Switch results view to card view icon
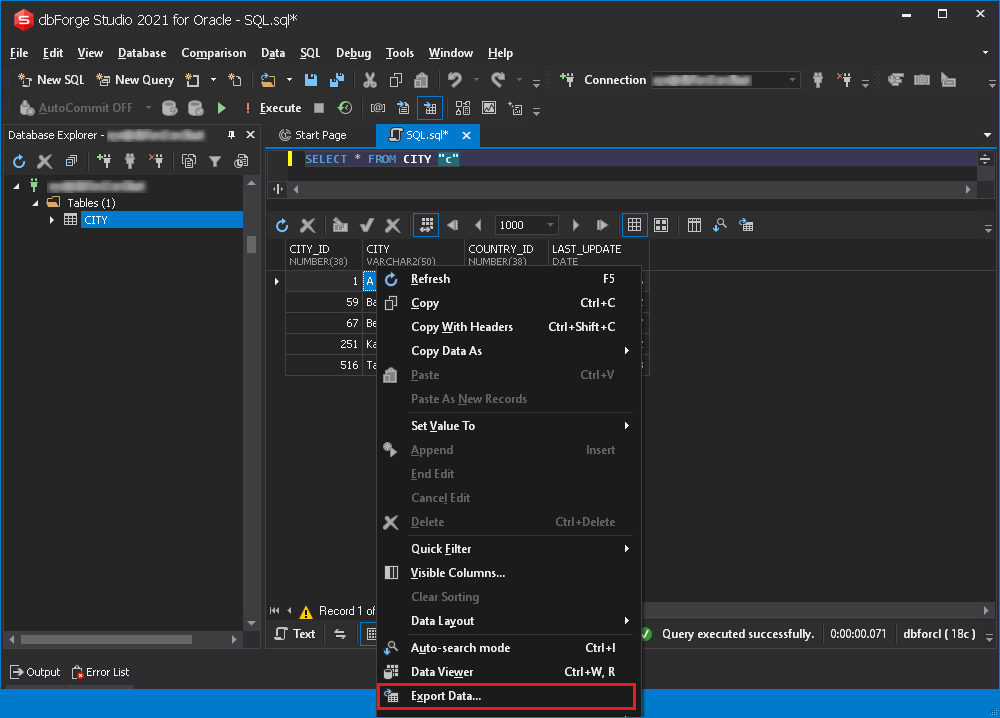Screen dimensions: 1000x718 pos(661,224)
